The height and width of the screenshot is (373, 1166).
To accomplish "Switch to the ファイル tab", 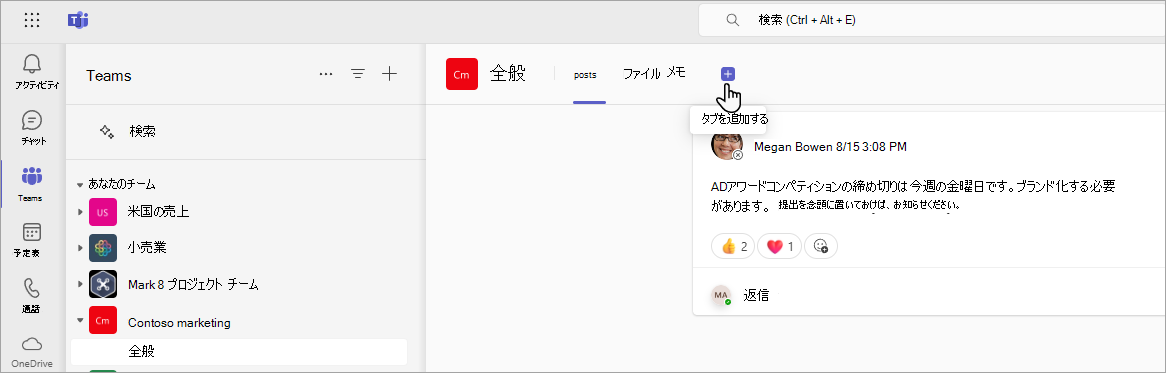I will tap(641, 74).
